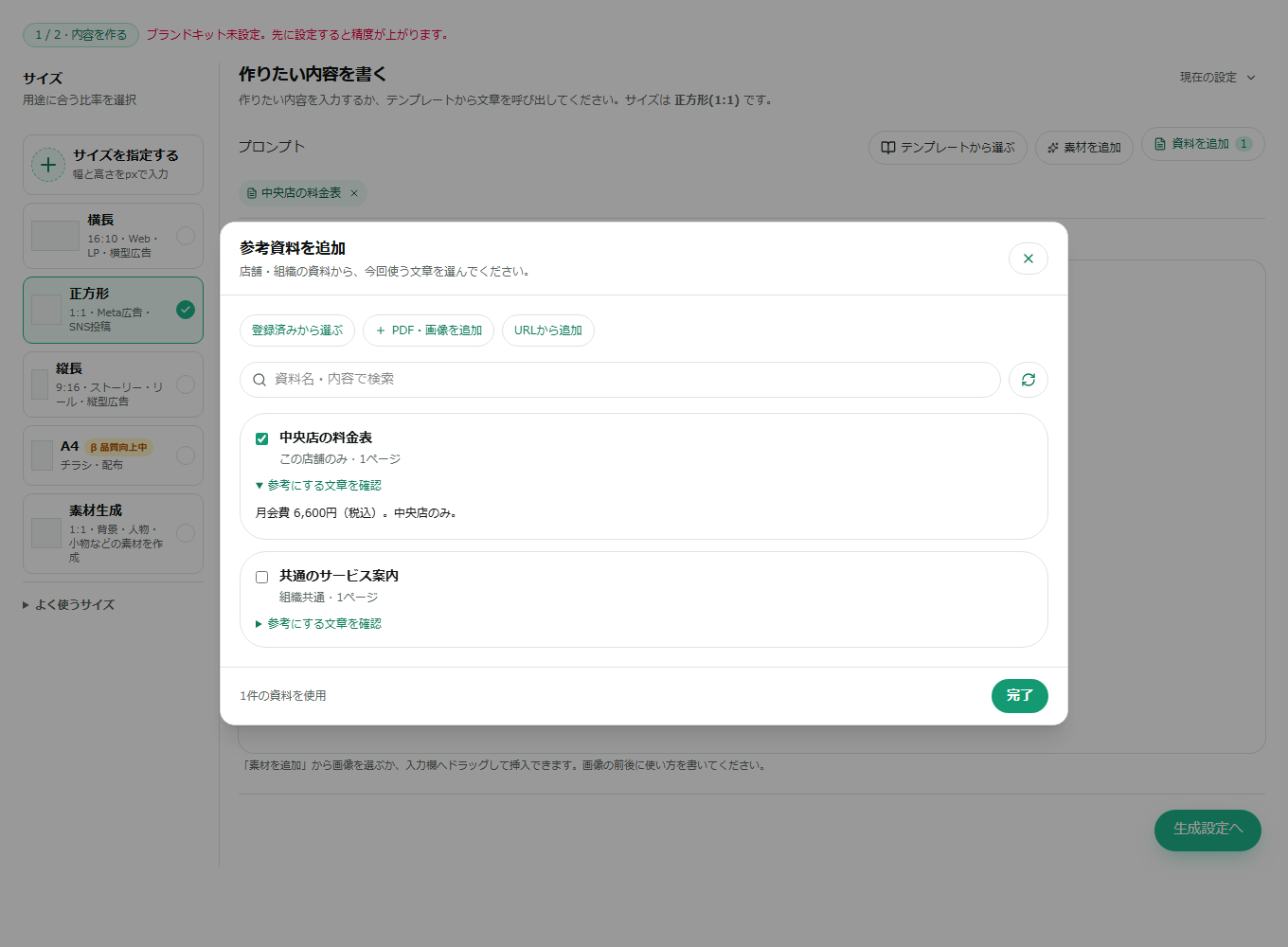Click the 中央店の料金表 title in the dialog
1288x947 pixels.
326,438
